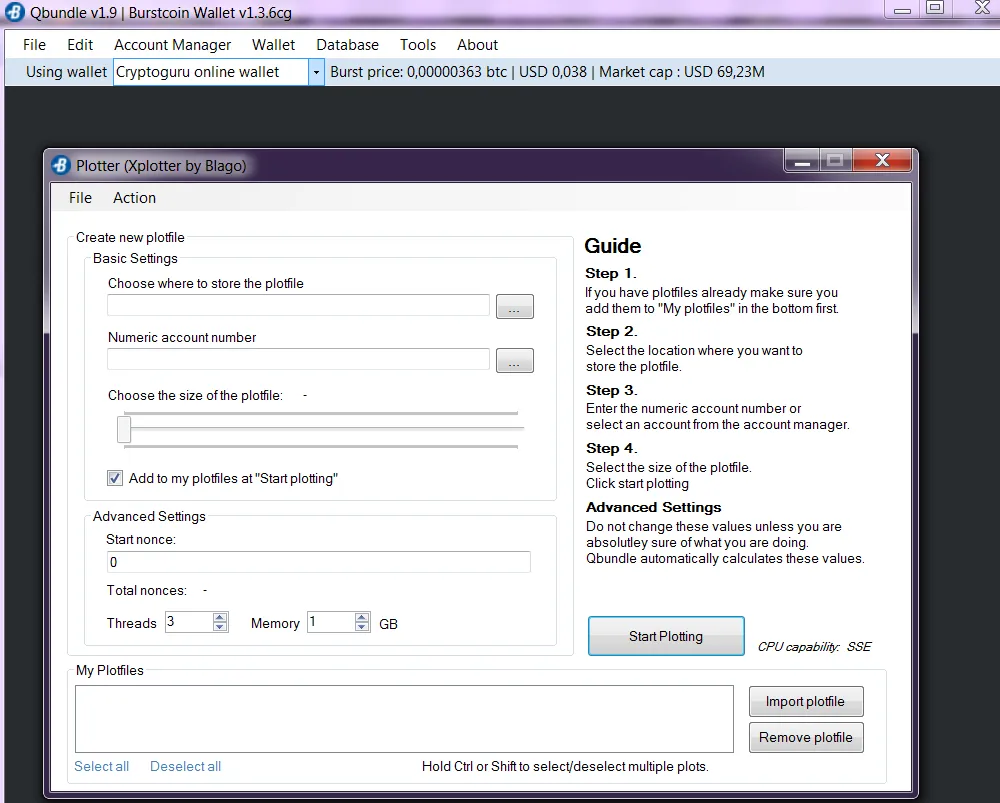The width and height of the screenshot is (1000, 803).
Task: Open the Wallet menu
Action: click(x=274, y=45)
